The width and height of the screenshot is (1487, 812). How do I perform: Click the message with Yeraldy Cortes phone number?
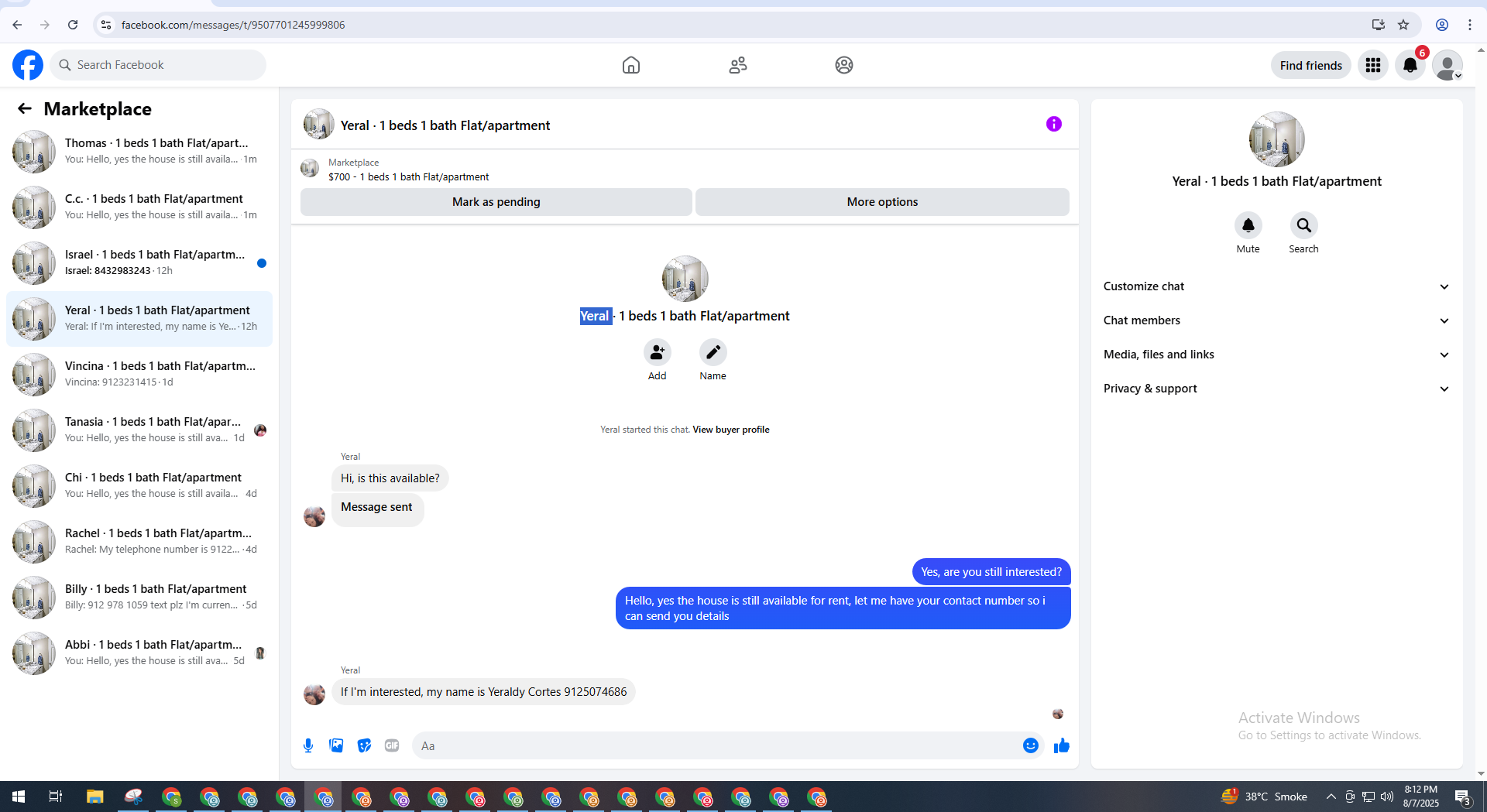(x=483, y=692)
